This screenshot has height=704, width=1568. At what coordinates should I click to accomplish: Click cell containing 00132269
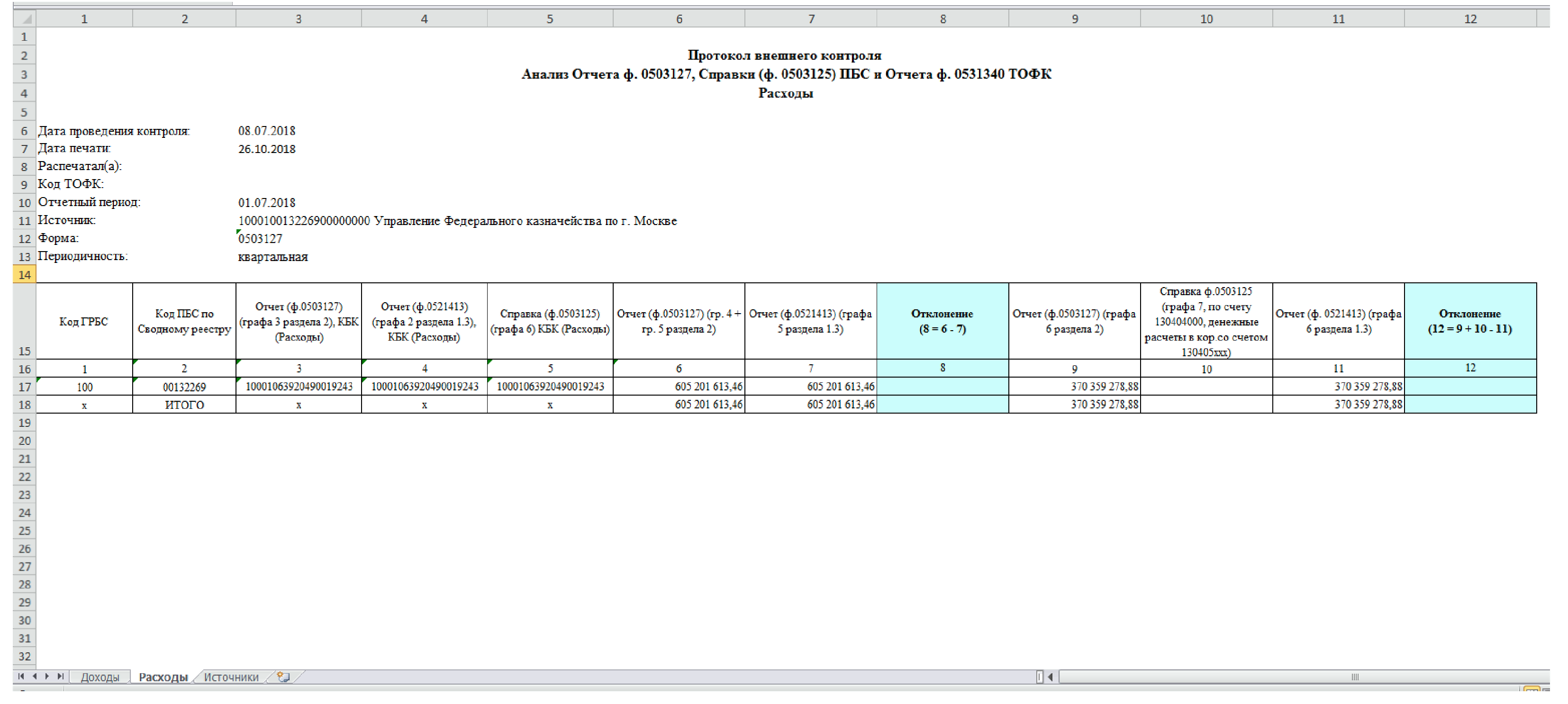pos(184,387)
